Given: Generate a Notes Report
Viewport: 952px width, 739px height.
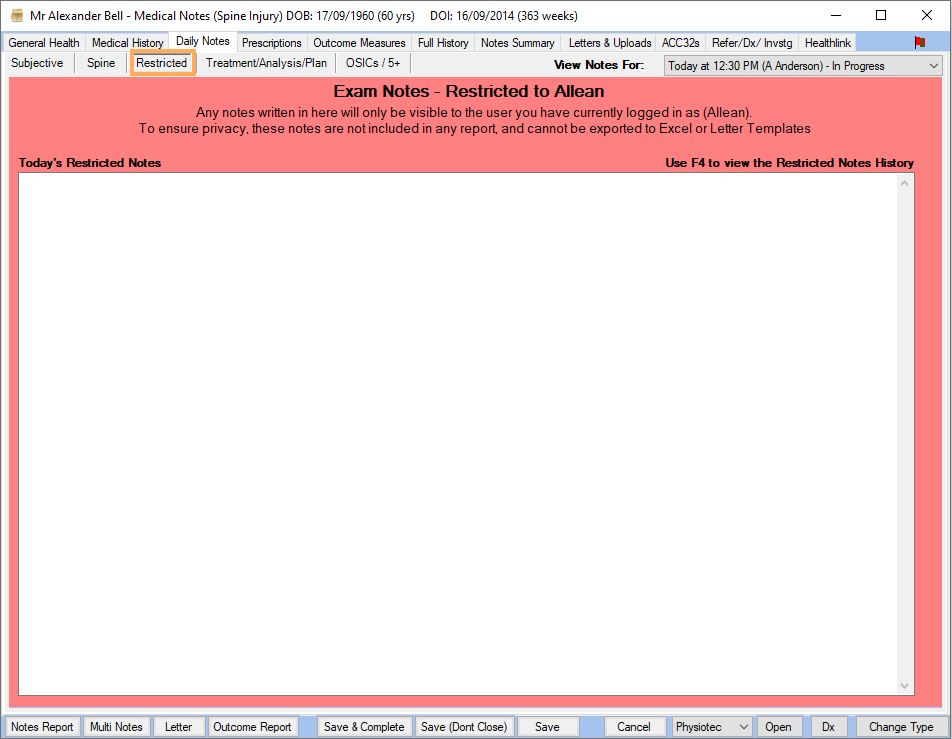Looking at the screenshot, I should click(41, 727).
